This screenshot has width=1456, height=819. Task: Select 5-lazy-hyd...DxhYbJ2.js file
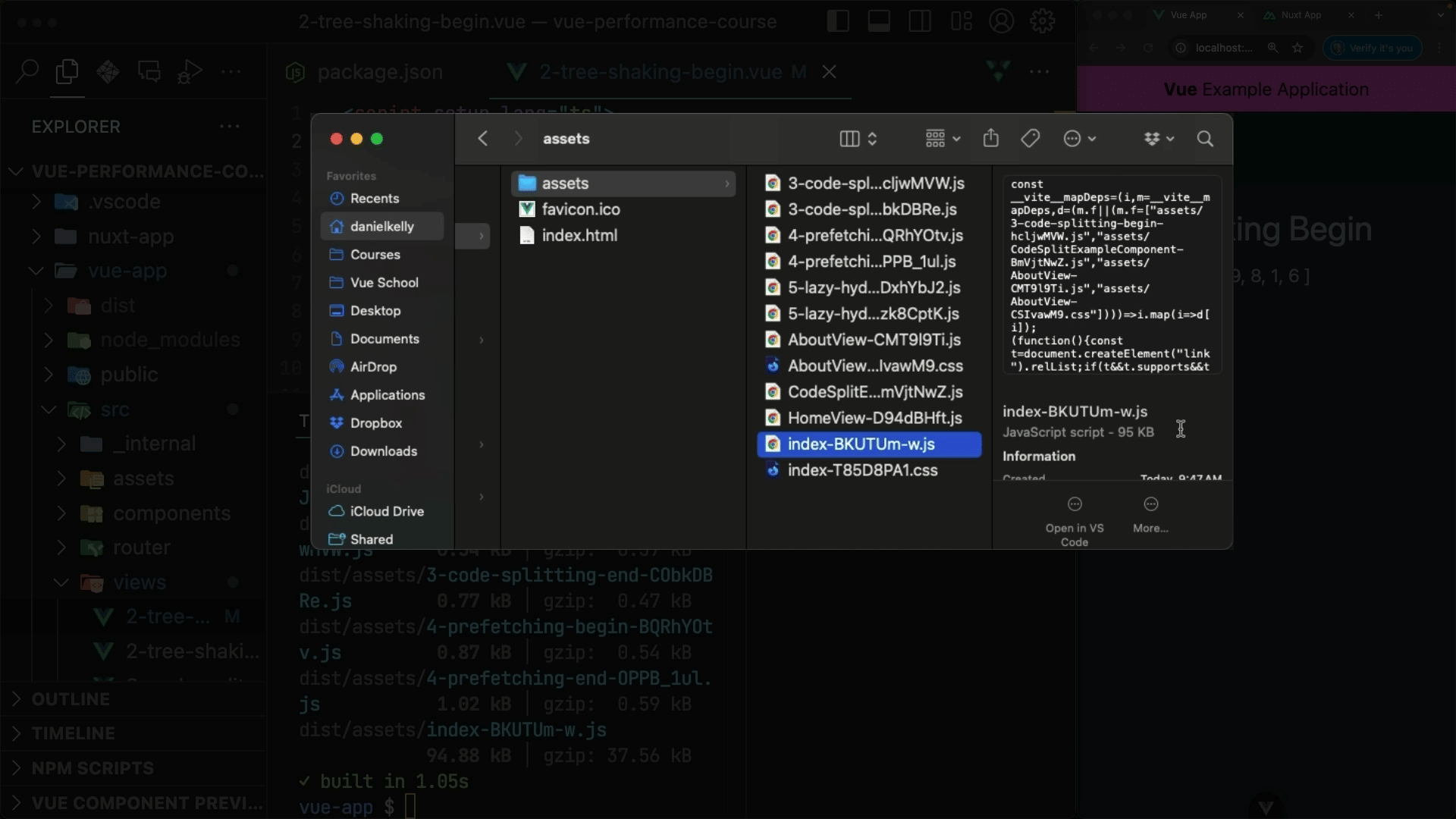click(869, 287)
